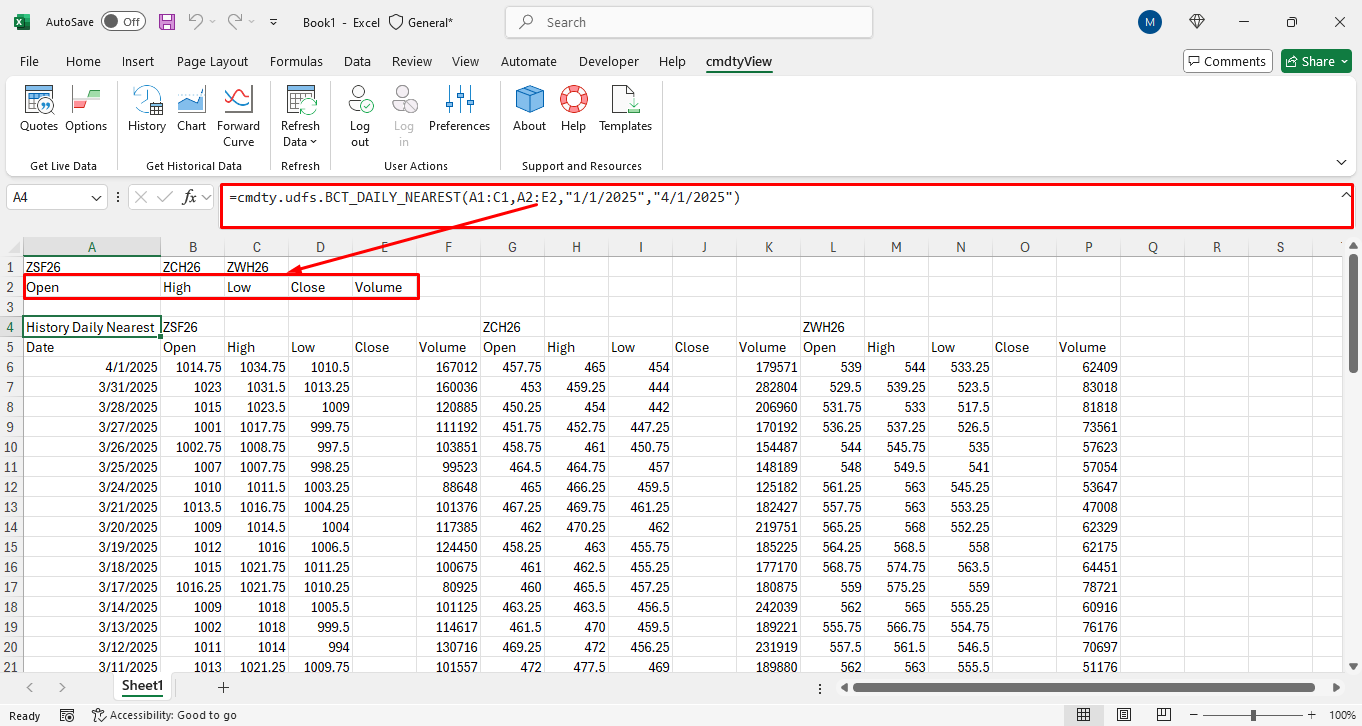Select cell E2 containing Volume
This screenshot has width=1362, height=726.
384,287
